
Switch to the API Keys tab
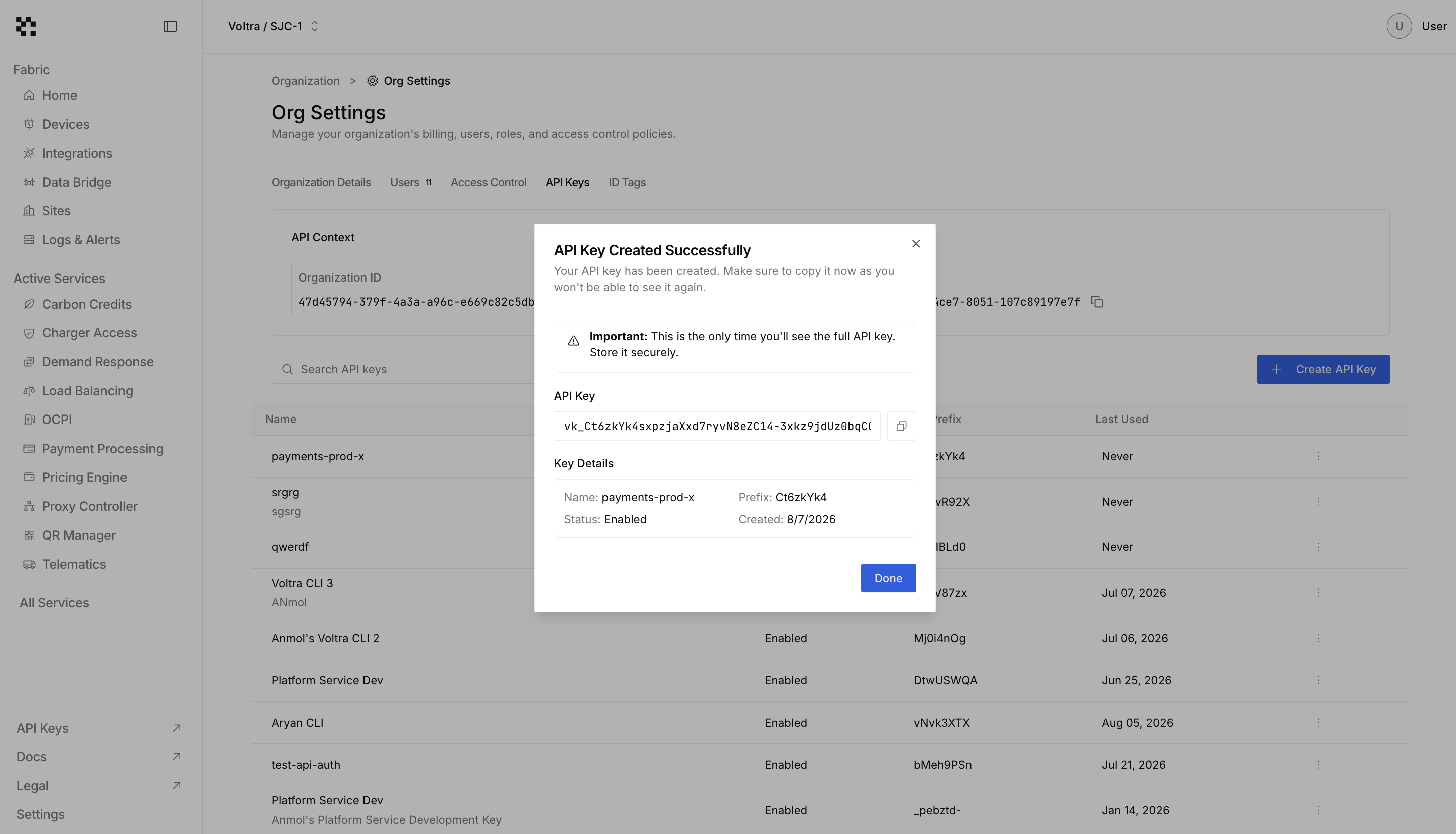567,182
